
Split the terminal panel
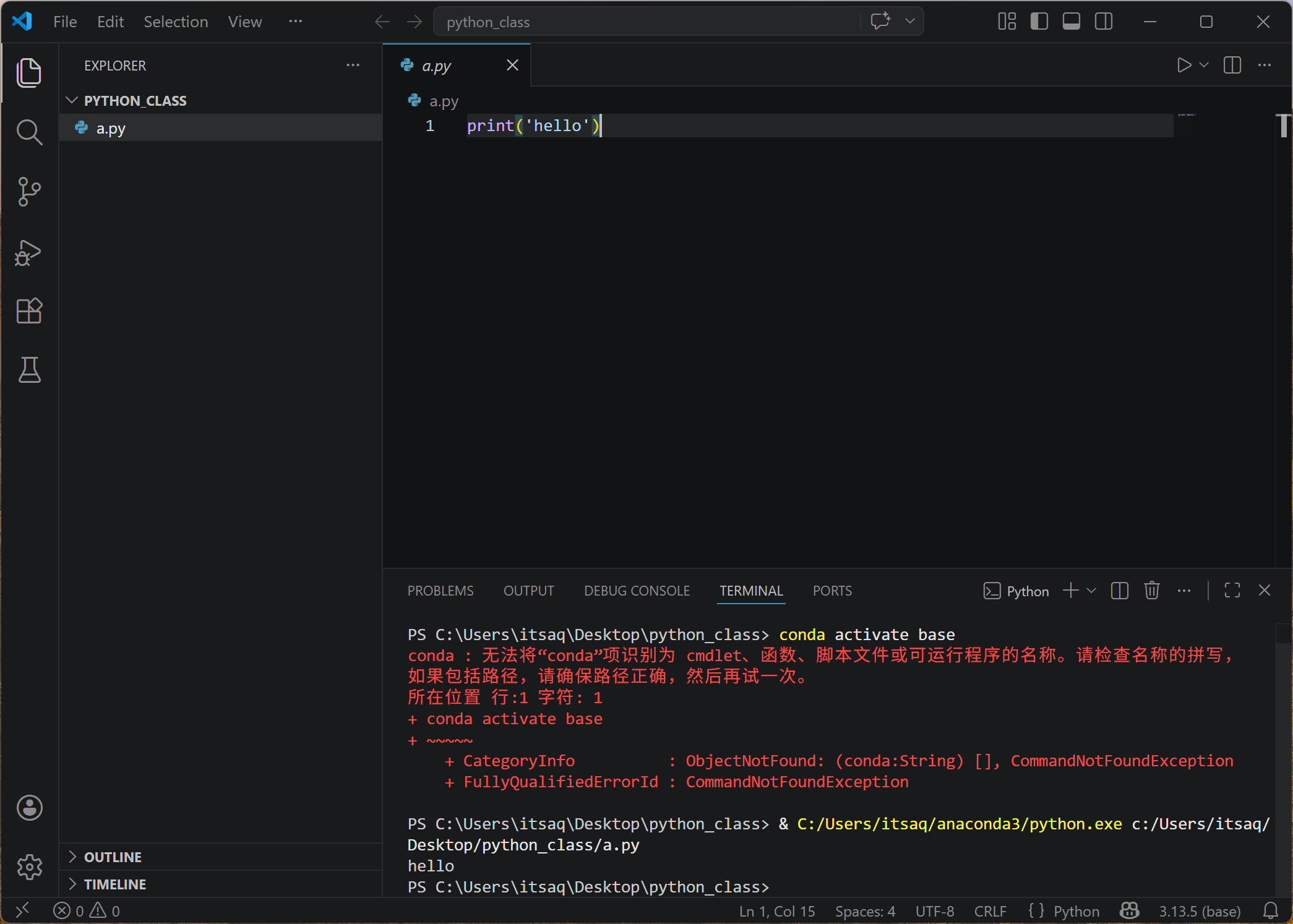pyautogui.click(x=1120, y=591)
